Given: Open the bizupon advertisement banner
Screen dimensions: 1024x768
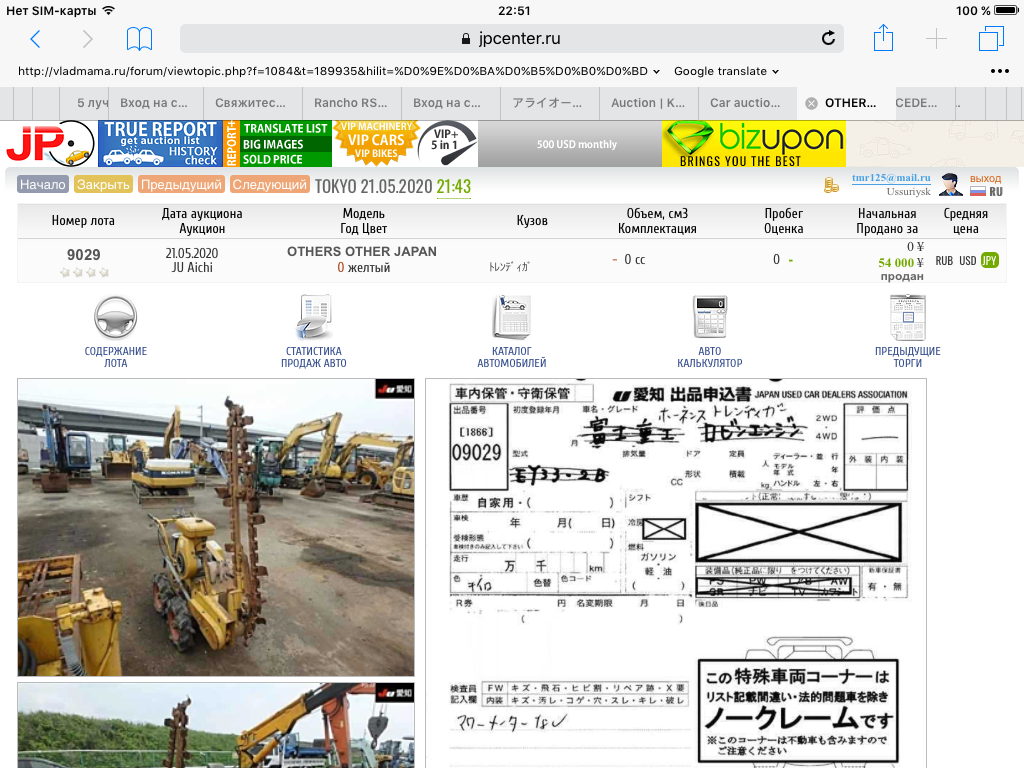Looking at the screenshot, I should 754,144.
